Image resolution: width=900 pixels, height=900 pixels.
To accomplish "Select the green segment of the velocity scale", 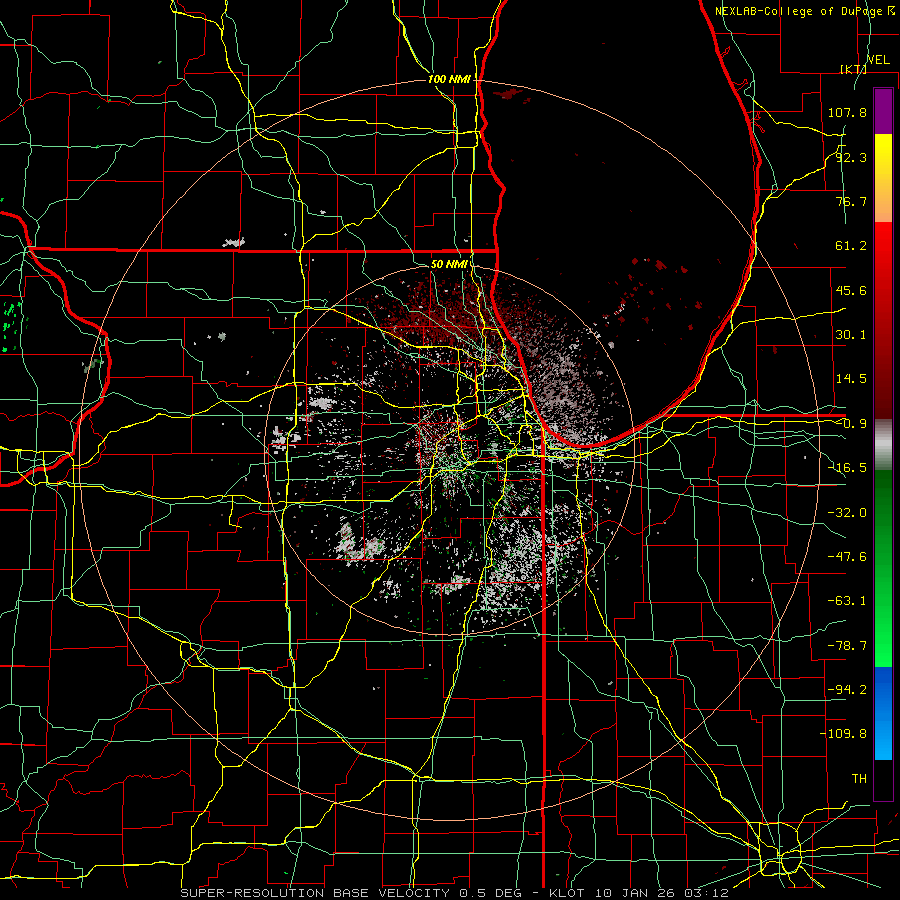I will coord(883,569).
